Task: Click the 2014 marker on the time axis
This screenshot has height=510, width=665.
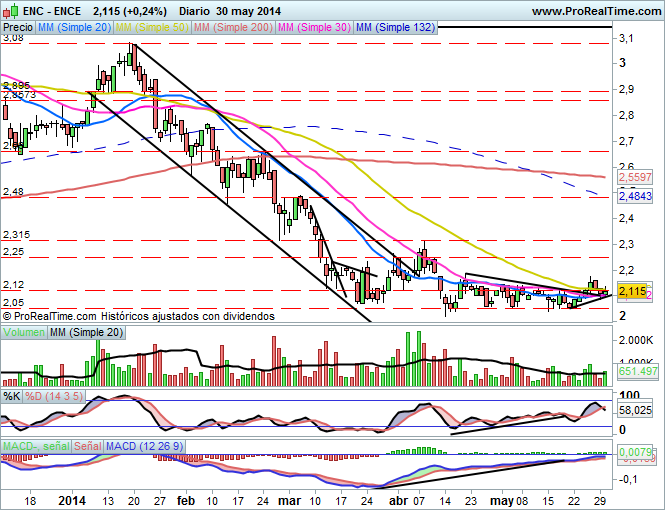Action: click(x=73, y=498)
